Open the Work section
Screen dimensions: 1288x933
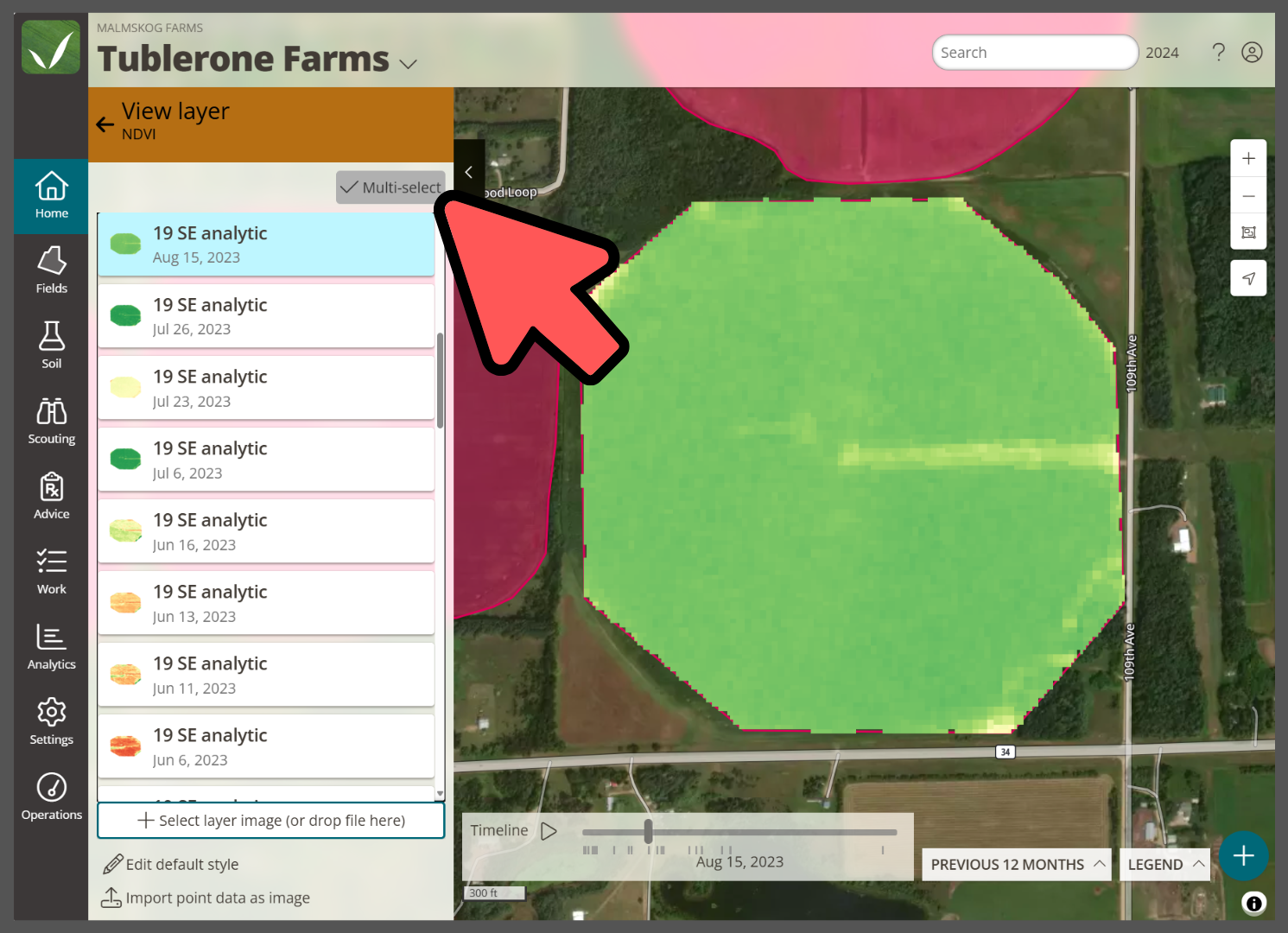(x=51, y=572)
